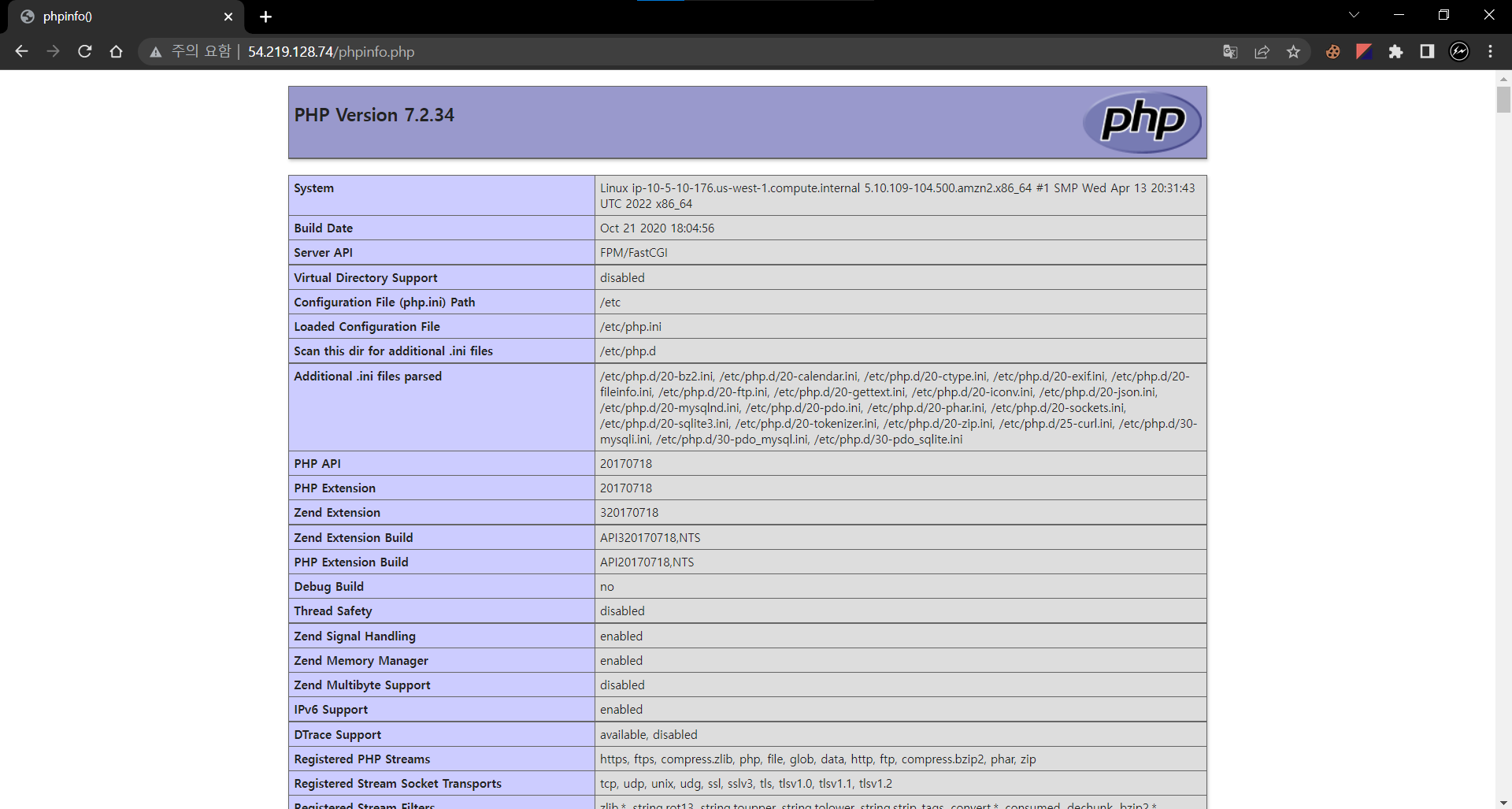Viewport: 1512px width, 809px height.
Task: Click the API20170718,NTS value
Action: tap(647, 562)
